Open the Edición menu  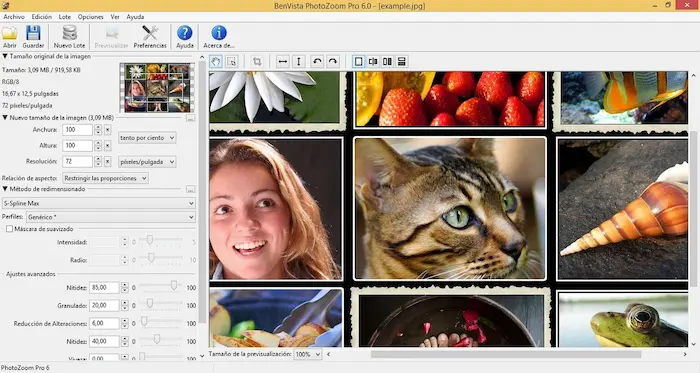(x=42, y=17)
